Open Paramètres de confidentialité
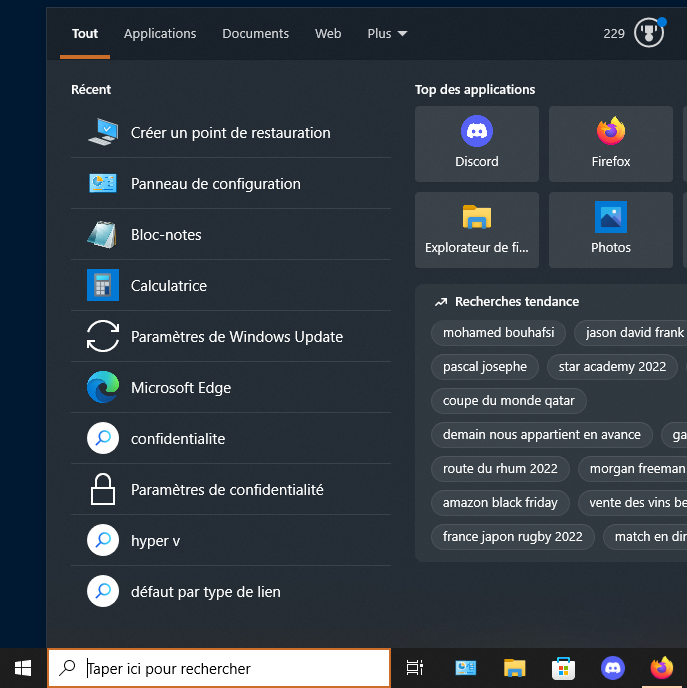687x688 pixels. [231, 489]
